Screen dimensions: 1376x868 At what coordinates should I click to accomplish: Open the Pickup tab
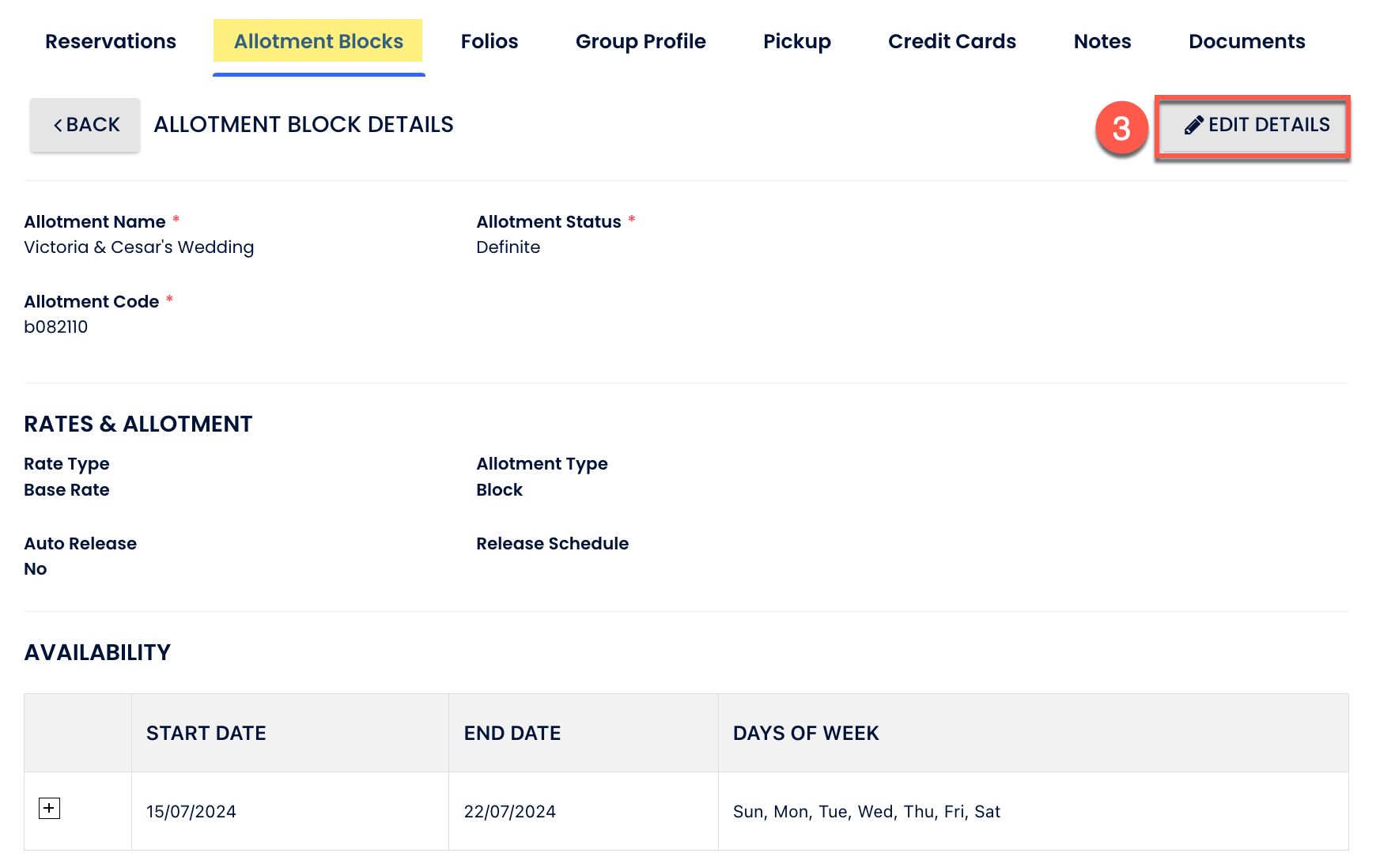[796, 41]
